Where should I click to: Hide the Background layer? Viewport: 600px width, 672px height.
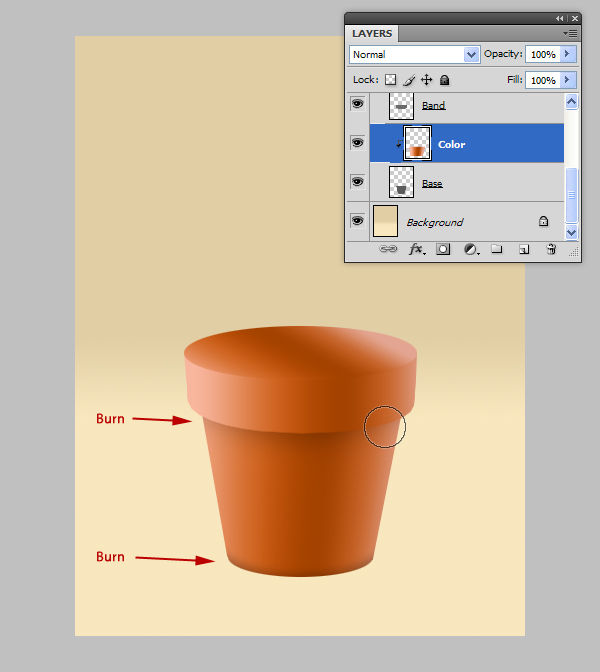tap(357, 221)
